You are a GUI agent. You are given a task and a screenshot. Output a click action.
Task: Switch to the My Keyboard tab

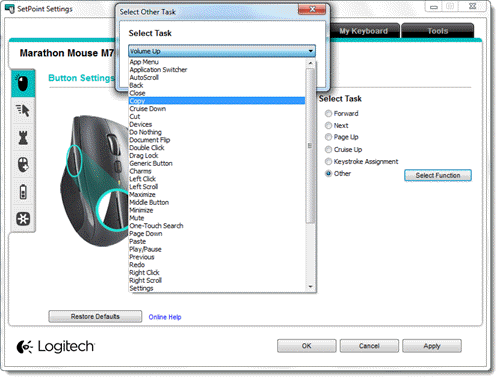pyautogui.click(x=364, y=31)
